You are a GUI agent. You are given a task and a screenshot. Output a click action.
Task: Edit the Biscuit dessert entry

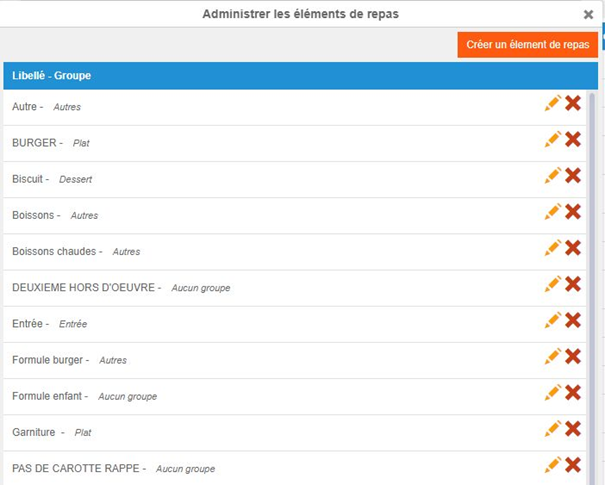click(x=552, y=176)
